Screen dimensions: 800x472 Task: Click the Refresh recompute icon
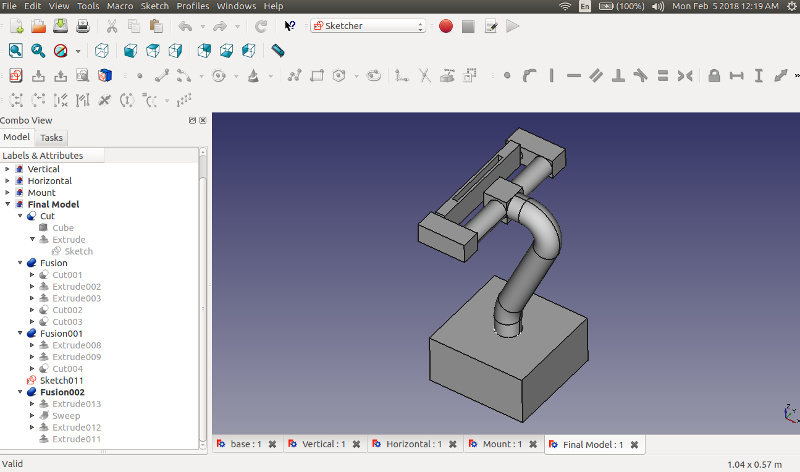[261, 26]
